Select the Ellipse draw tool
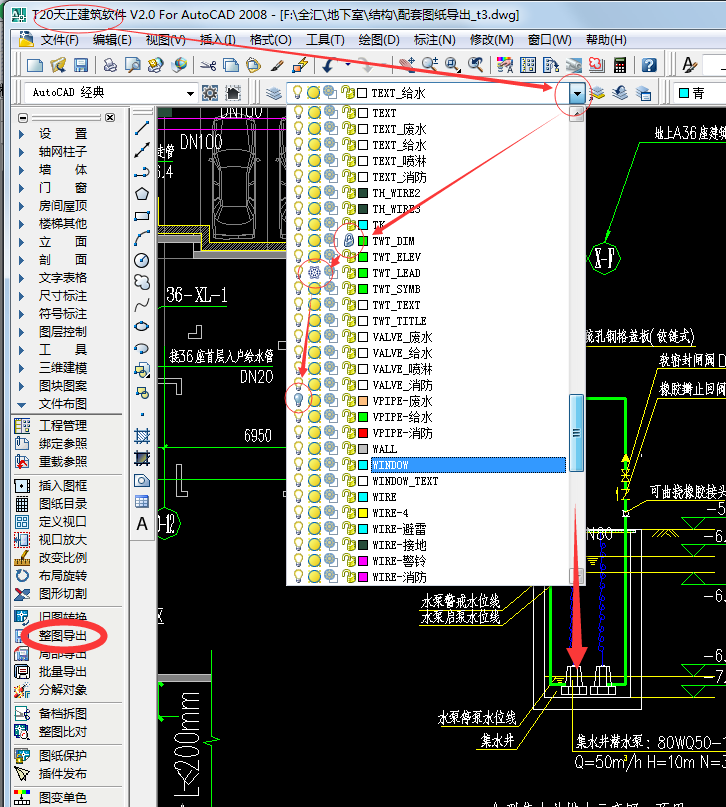 pos(142,326)
